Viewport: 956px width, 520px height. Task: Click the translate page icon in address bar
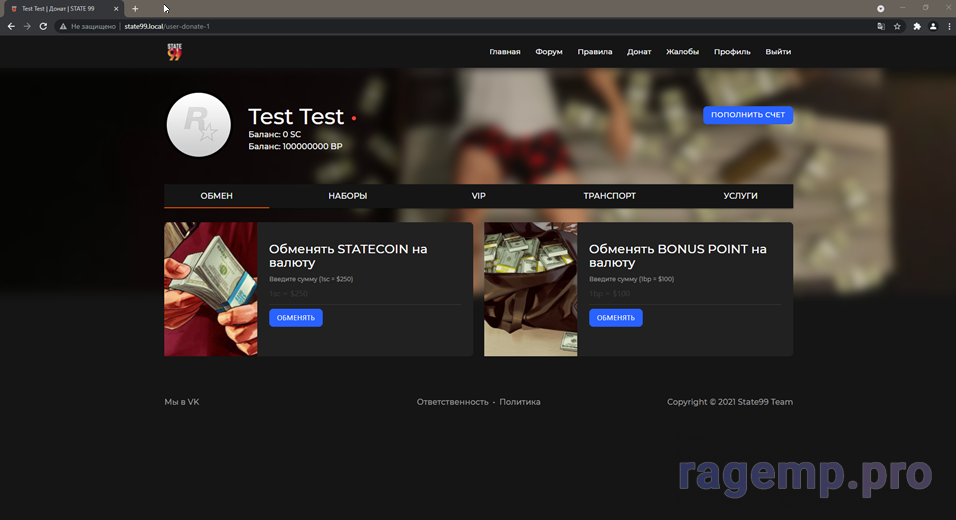(881, 26)
